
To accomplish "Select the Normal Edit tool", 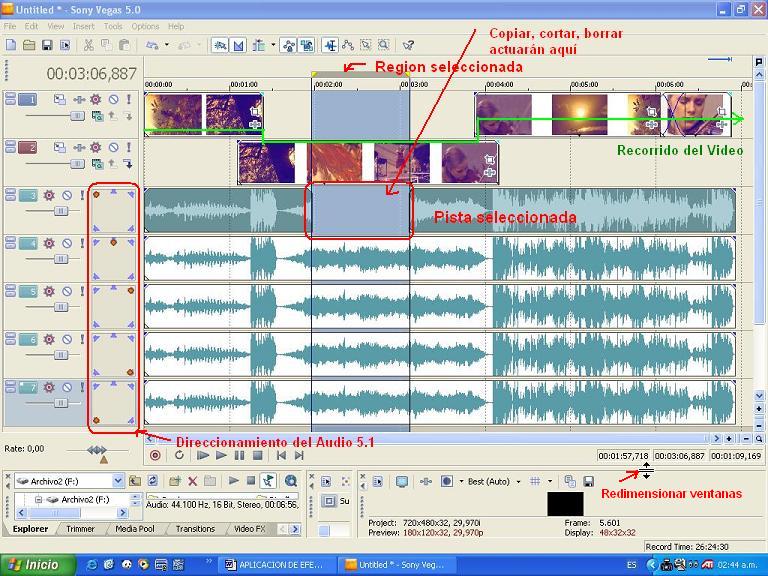I will pyautogui.click(x=331, y=46).
